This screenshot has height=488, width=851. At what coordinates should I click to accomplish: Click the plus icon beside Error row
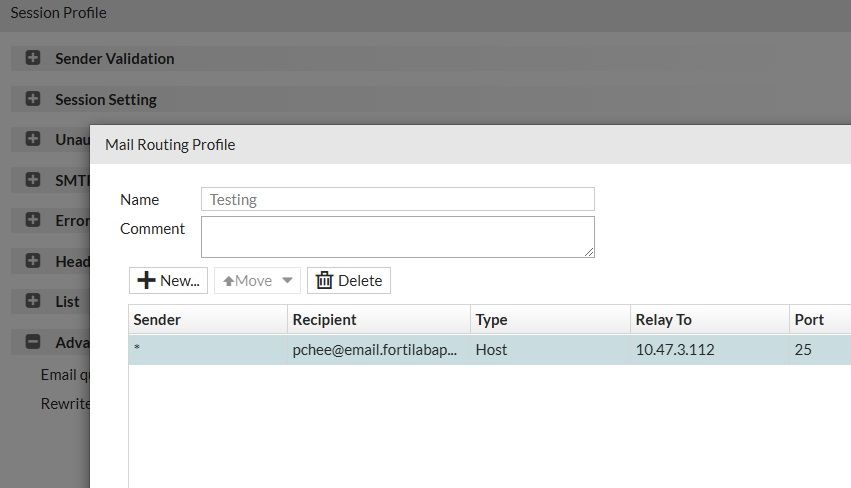pyautogui.click(x=33, y=220)
